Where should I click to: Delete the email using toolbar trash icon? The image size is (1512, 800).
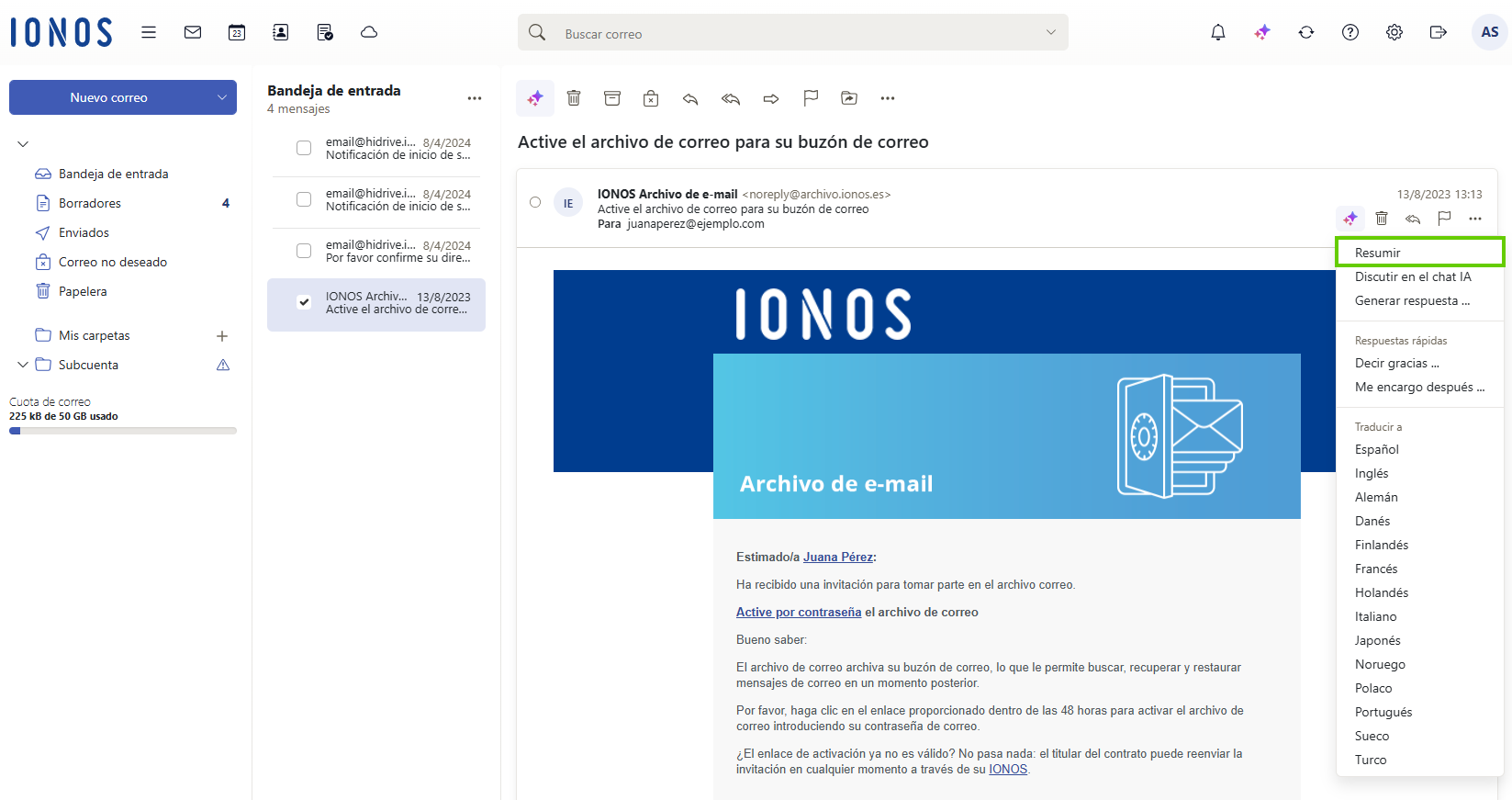(574, 98)
